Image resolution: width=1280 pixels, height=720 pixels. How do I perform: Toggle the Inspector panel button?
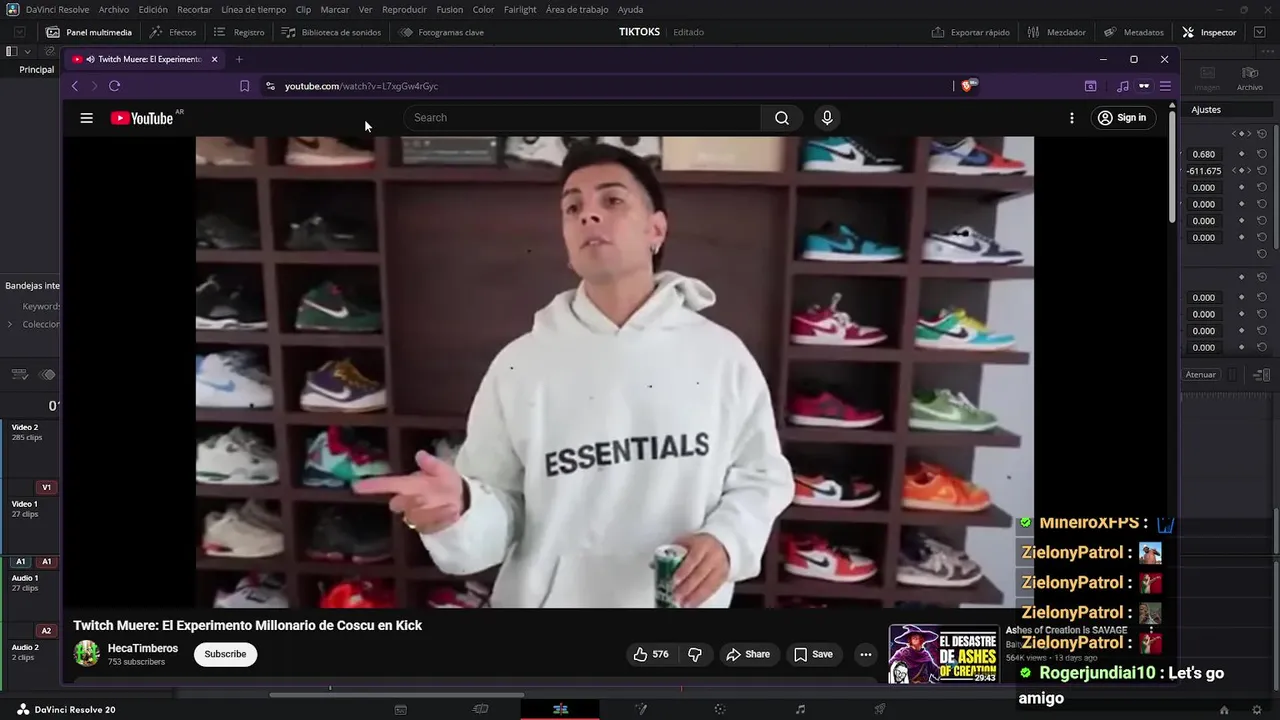click(x=1209, y=32)
